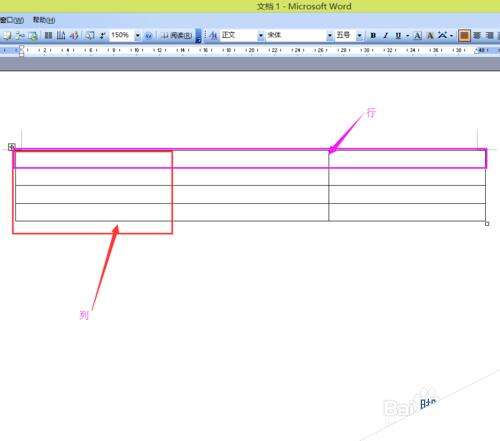Open the Help (帮助) menu
This screenshot has height=441, width=500.
[44, 20]
